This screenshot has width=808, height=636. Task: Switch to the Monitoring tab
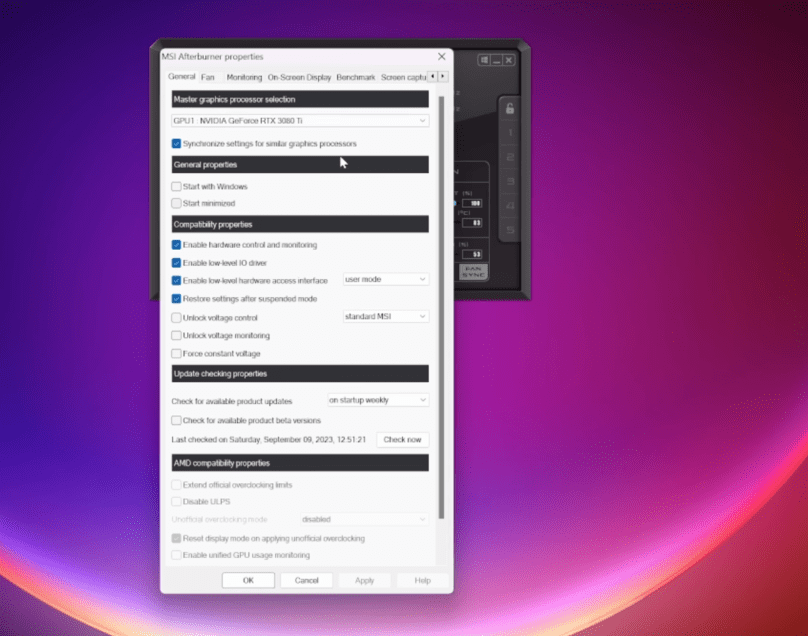243,77
